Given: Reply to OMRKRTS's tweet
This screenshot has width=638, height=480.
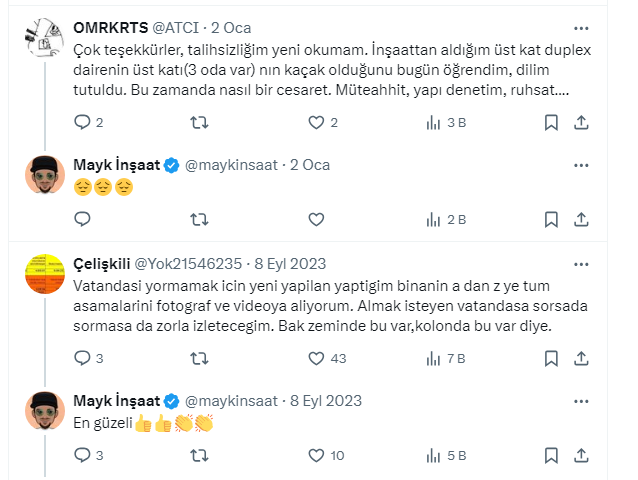Looking at the screenshot, I should (x=83, y=122).
